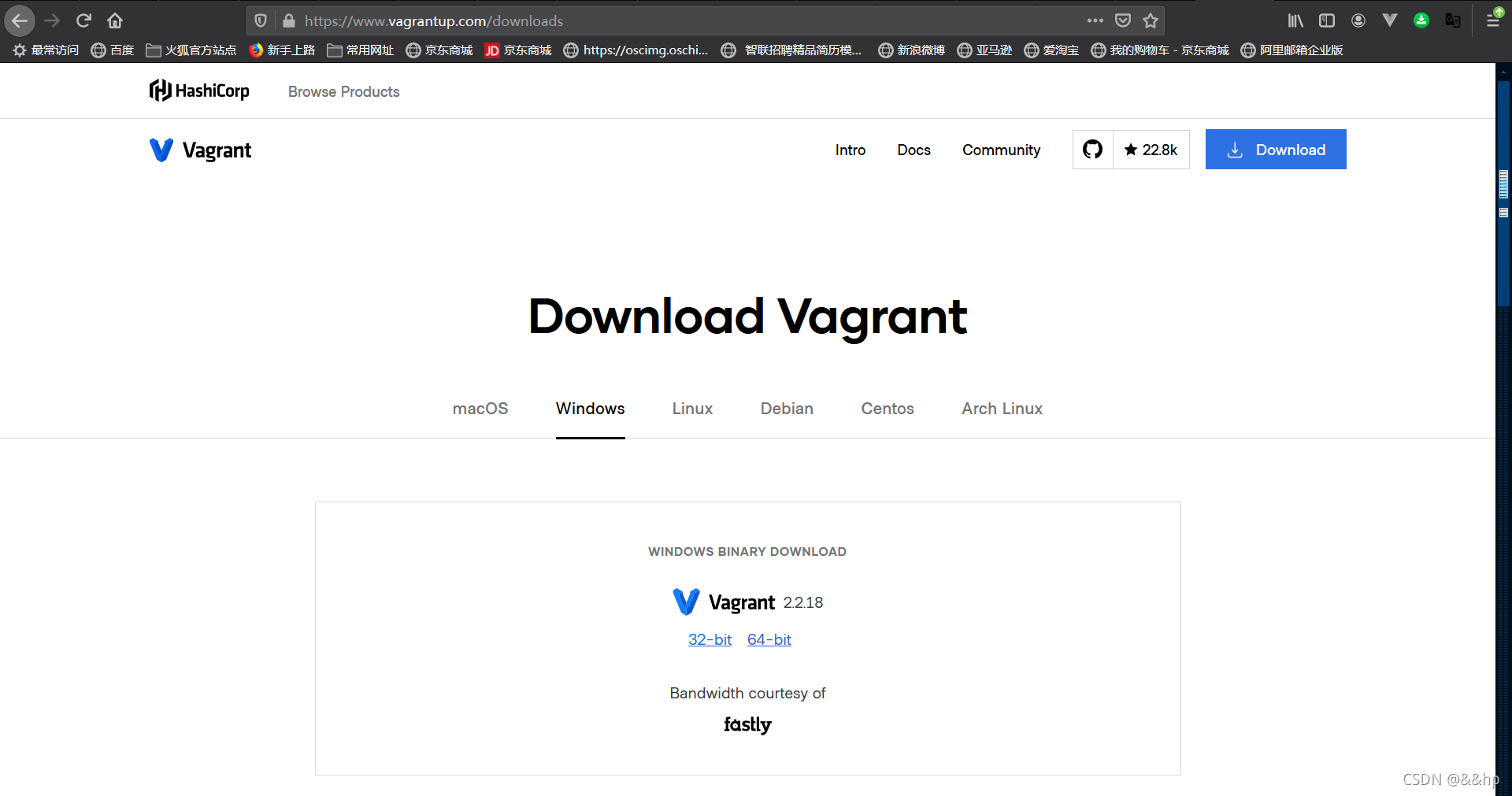Switch to the macOS tab
Image resolution: width=1512 pixels, height=796 pixels.
(x=480, y=409)
